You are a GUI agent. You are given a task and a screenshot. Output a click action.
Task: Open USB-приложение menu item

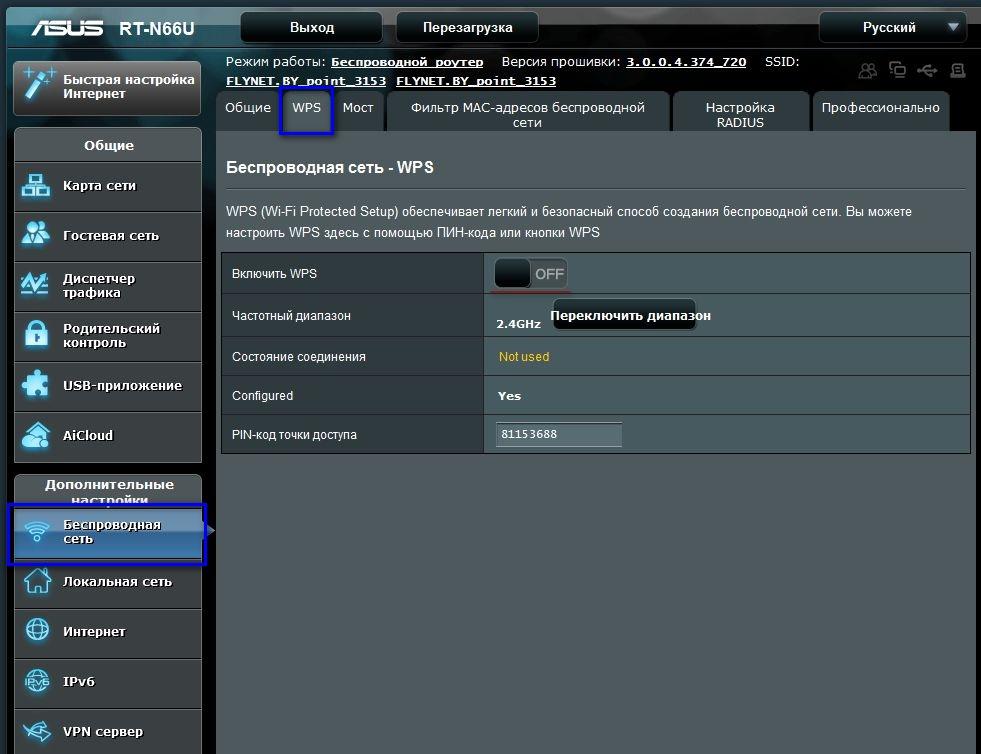pos(108,386)
